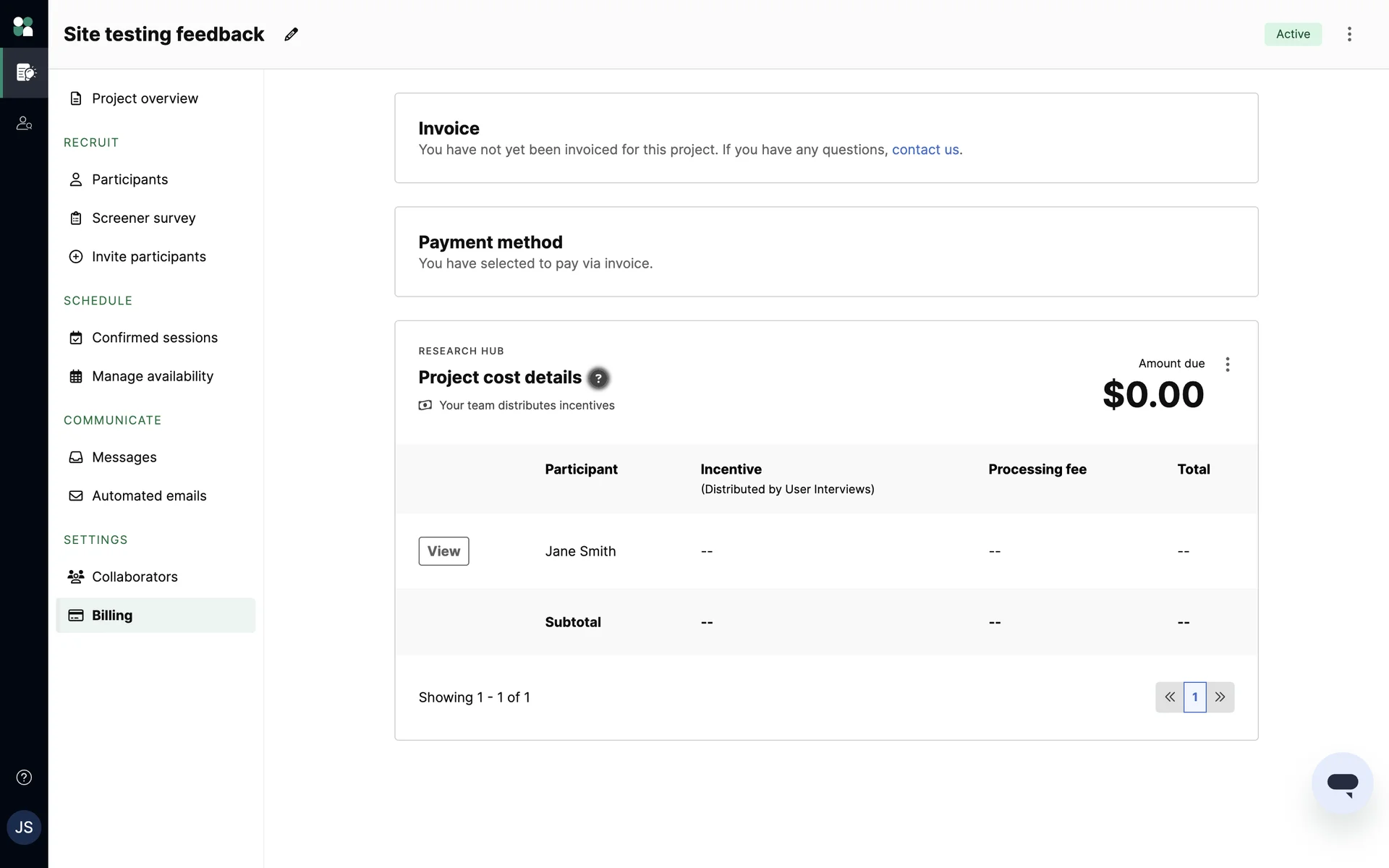Click the contact us link
1389x868 pixels.
coord(925,150)
